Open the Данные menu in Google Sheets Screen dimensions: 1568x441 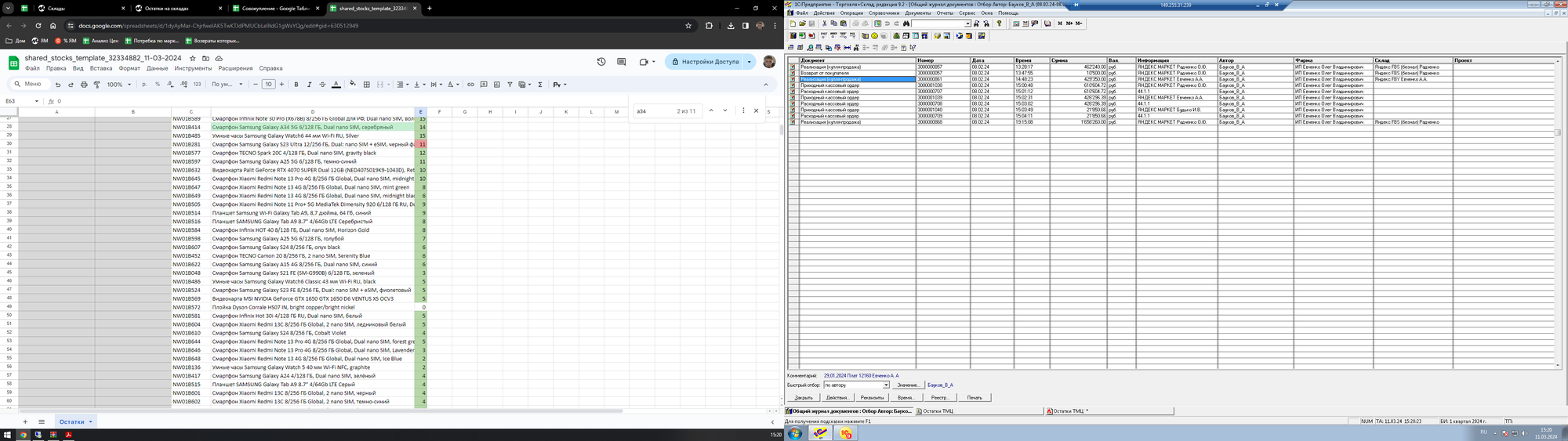[158, 68]
